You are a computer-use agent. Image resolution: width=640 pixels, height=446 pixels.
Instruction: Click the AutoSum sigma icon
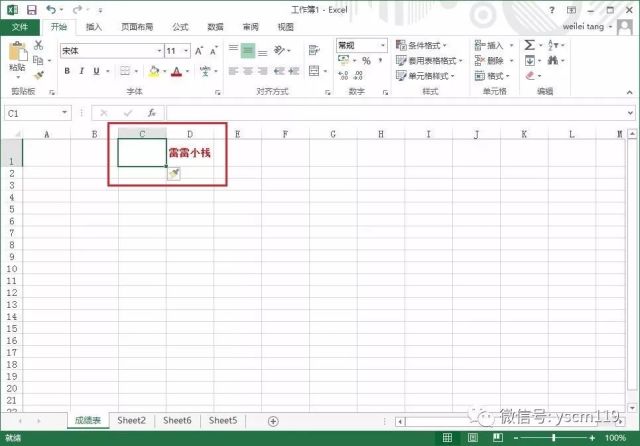(x=529, y=45)
